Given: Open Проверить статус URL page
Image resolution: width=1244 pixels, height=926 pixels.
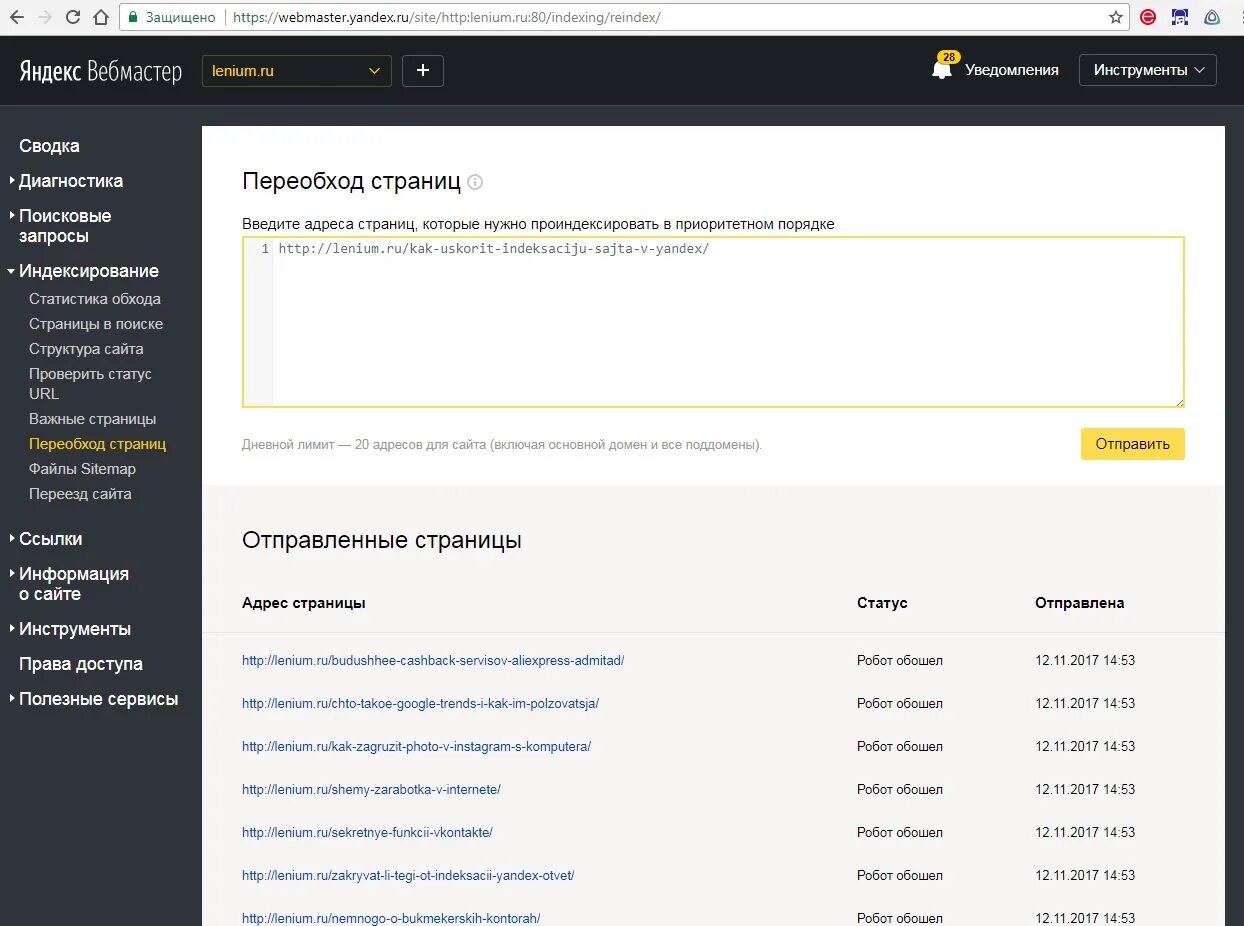Looking at the screenshot, I should [x=90, y=384].
